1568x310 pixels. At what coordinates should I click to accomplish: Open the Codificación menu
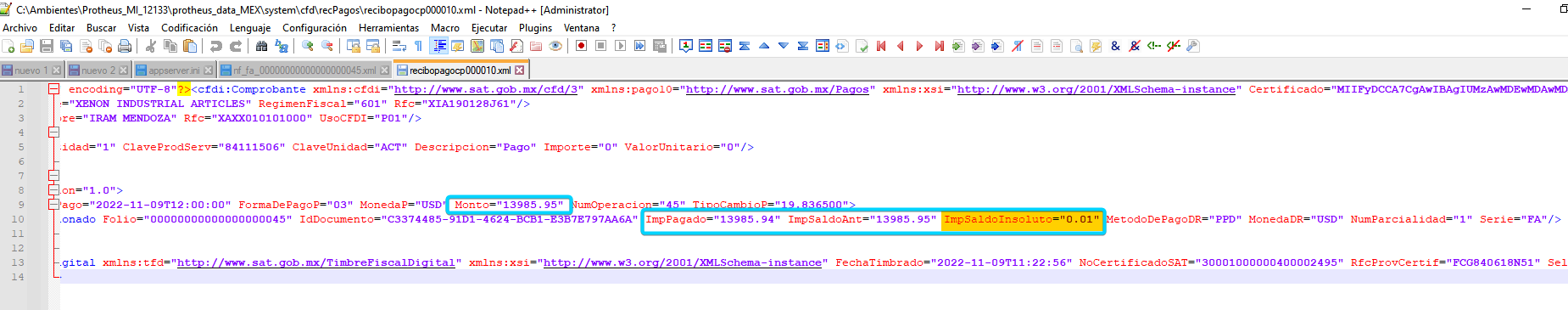[189, 28]
